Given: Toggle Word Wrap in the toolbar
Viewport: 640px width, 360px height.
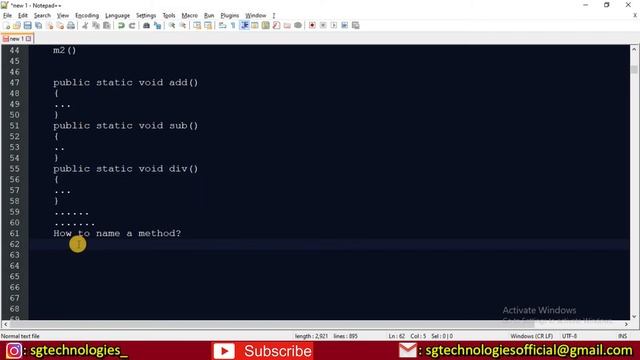Looking at the screenshot, I should point(222,25).
